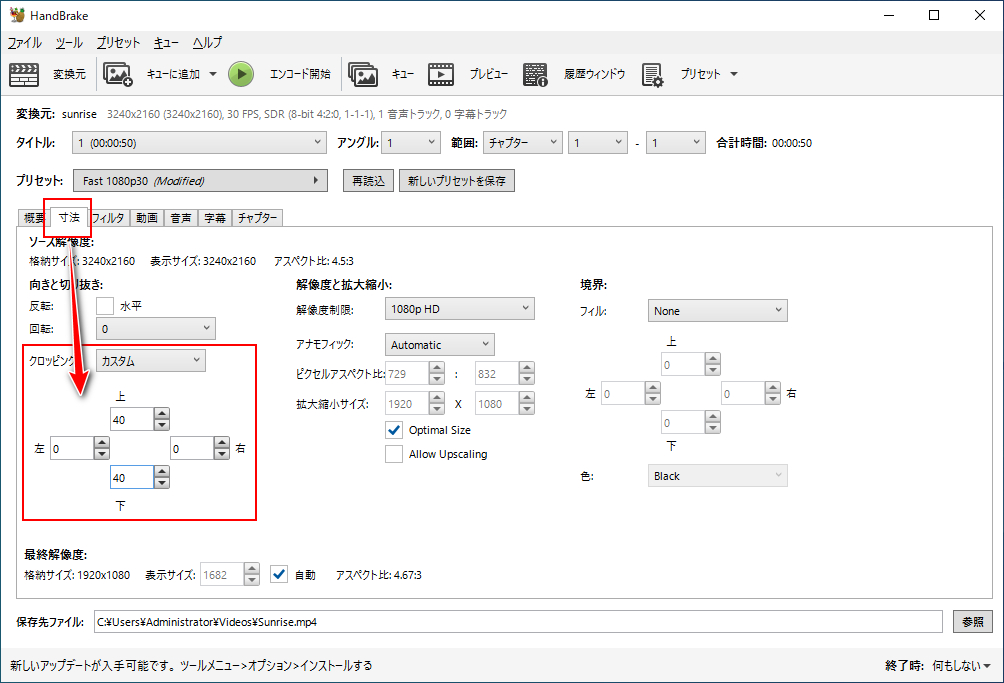Click the 参照 browse button
Viewport: 1004px width, 683px height.
[x=972, y=621]
